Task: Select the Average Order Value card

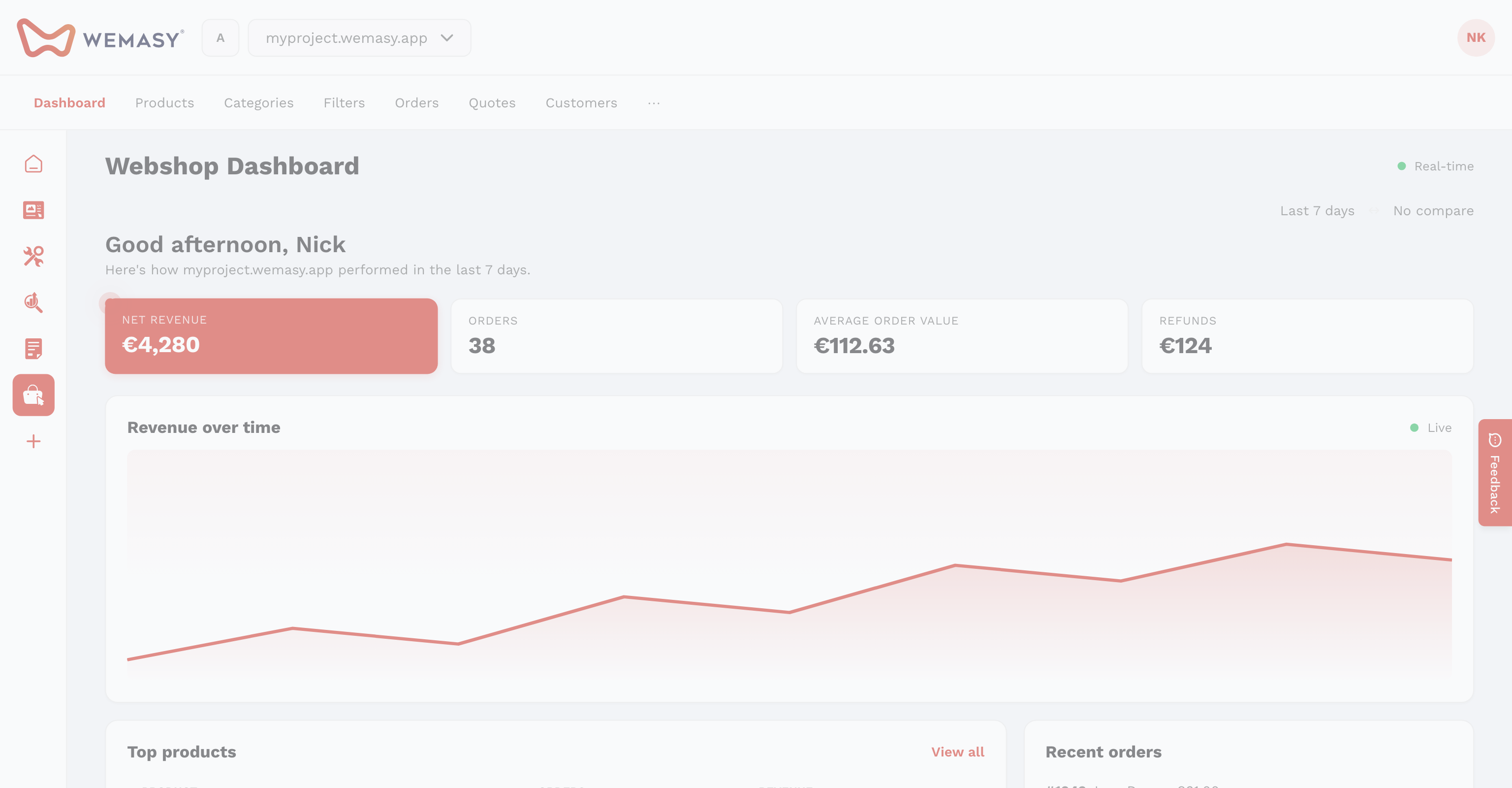Action: pos(962,336)
